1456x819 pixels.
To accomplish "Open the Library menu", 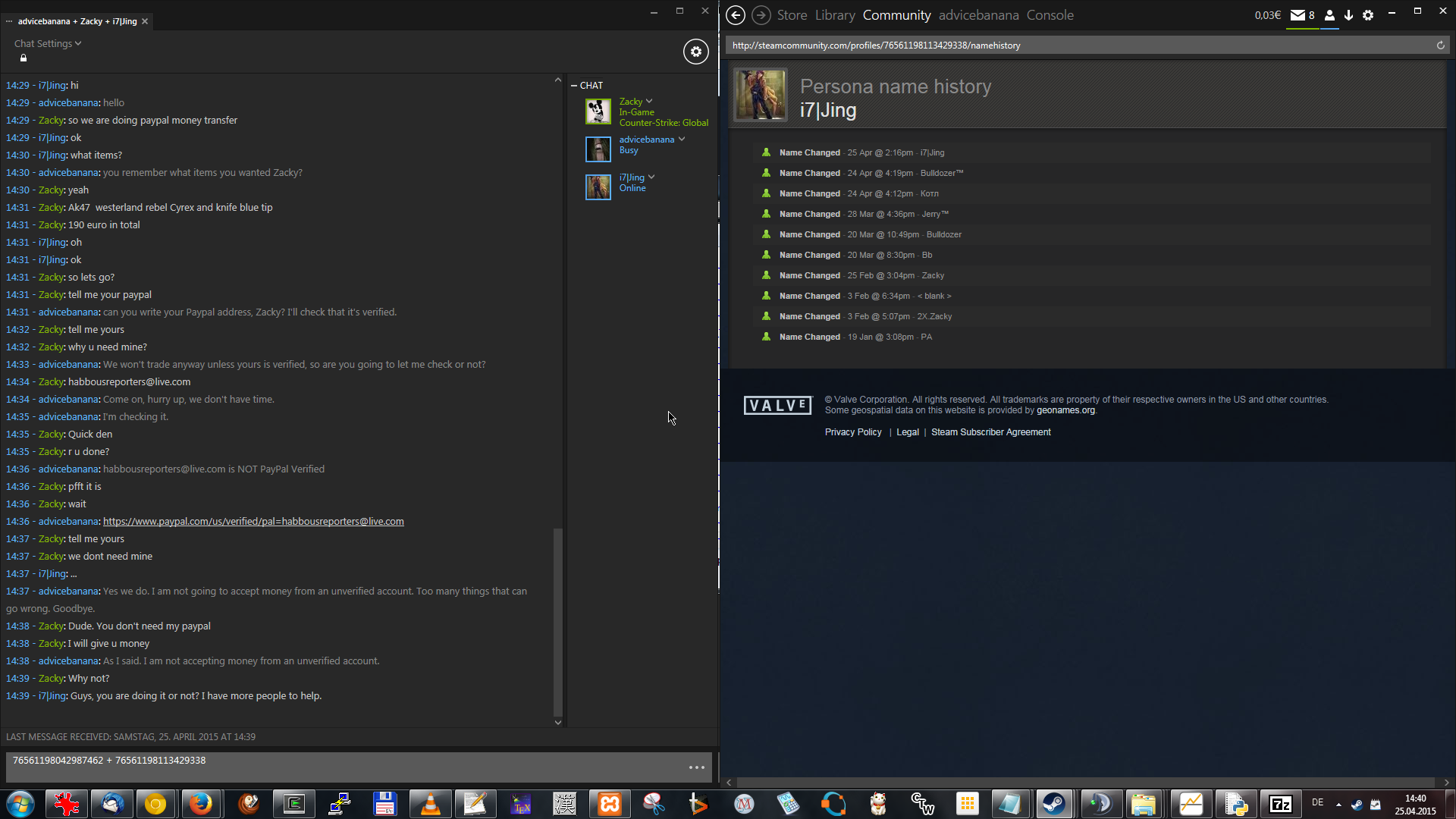I will 835,15.
